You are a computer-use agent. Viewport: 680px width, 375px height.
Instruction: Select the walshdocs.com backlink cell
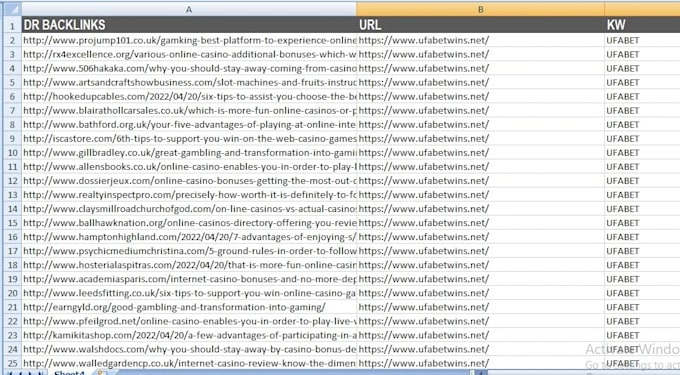pyautogui.click(x=189, y=349)
